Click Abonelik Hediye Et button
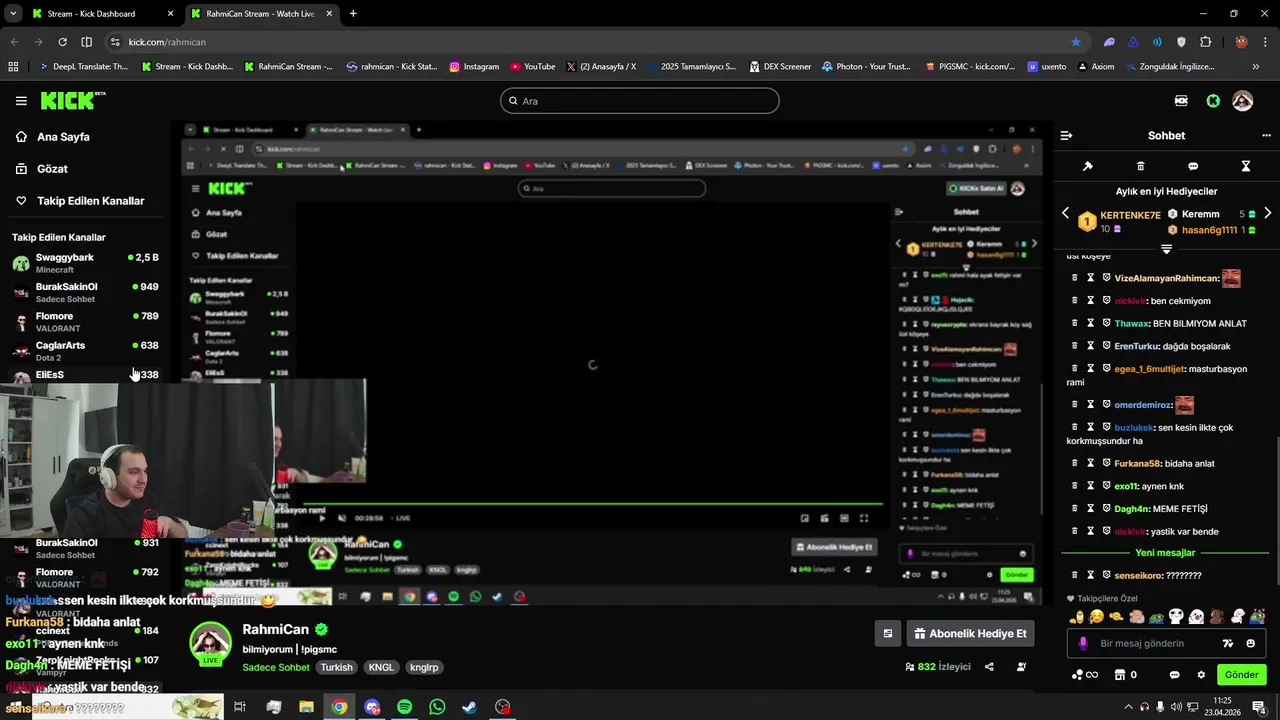Viewport: 1280px width, 720px height. (970, 633)
